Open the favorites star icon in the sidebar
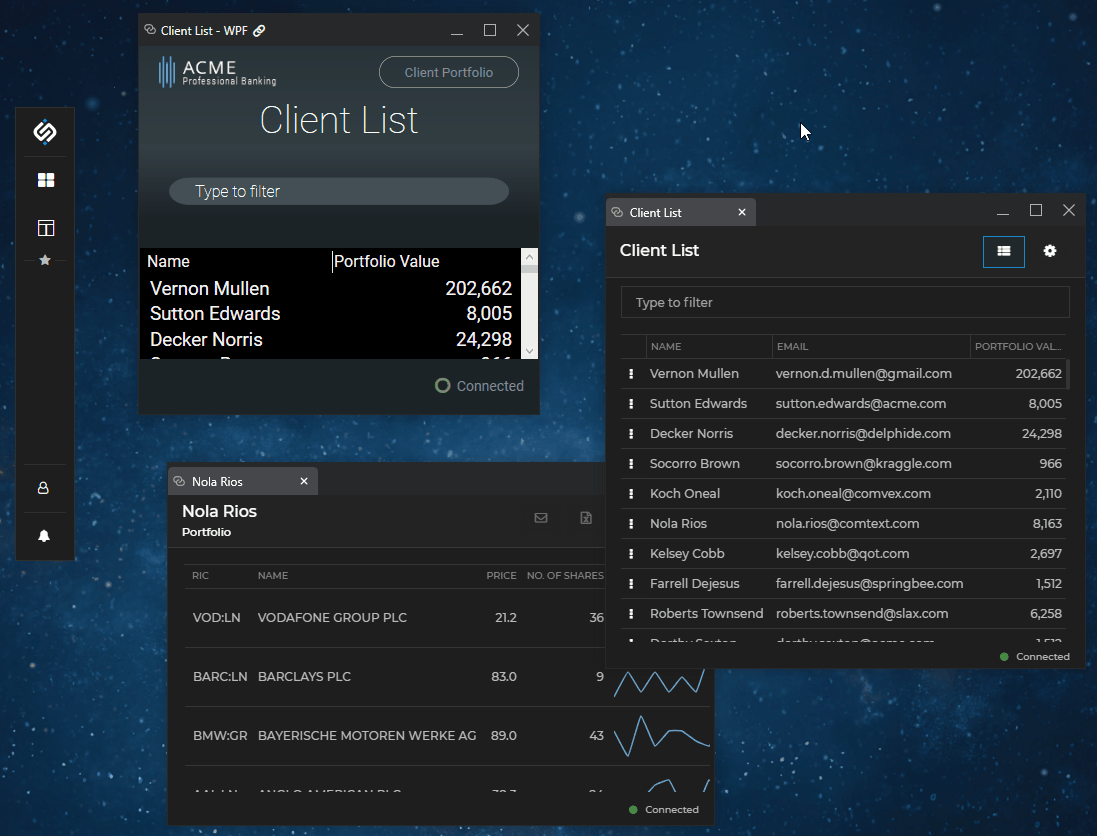 point(44,260)
